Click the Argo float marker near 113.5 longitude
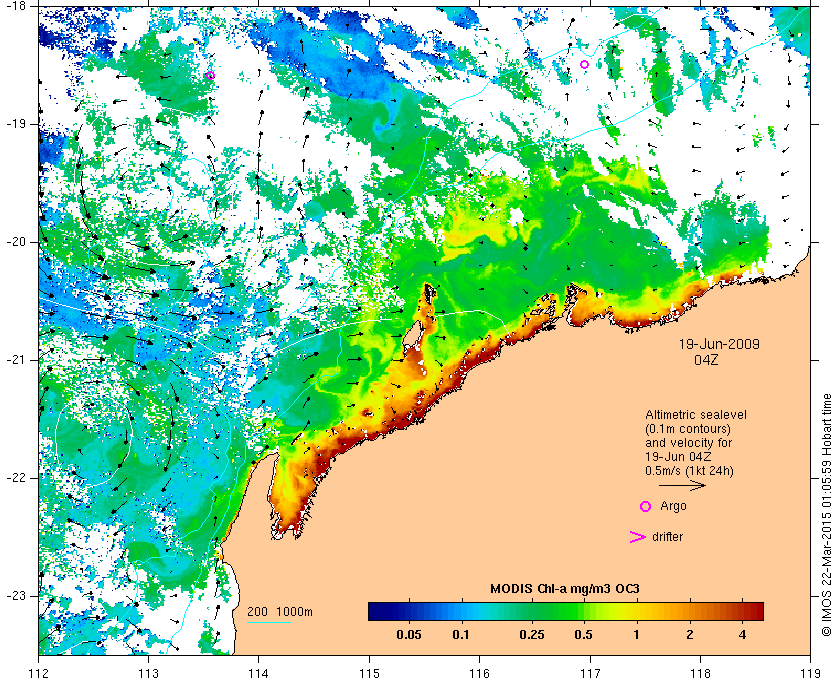Screen dimensions: 840x680 [x=211, y=75]
